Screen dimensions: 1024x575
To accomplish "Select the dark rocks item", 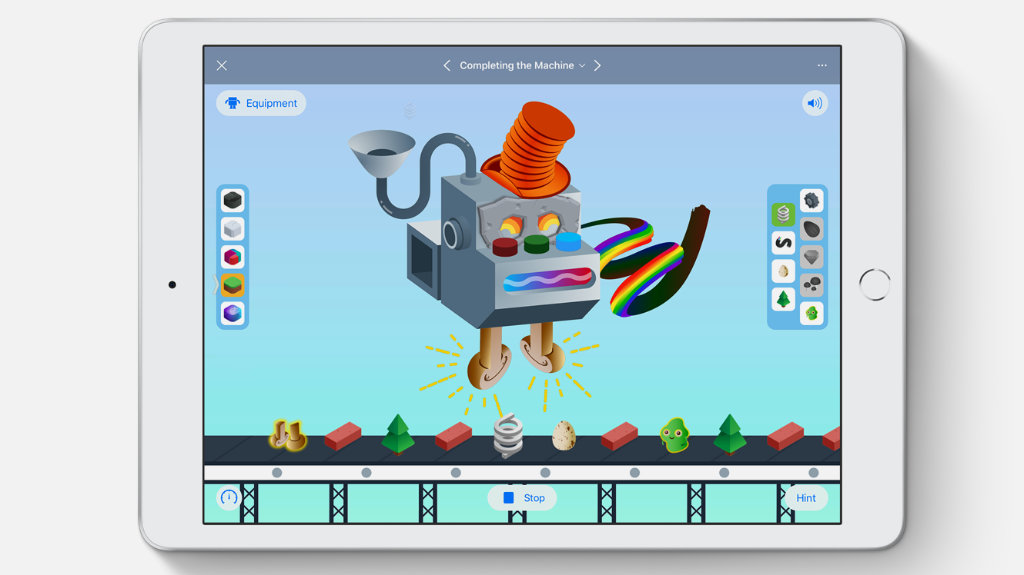I will [812, 285].
